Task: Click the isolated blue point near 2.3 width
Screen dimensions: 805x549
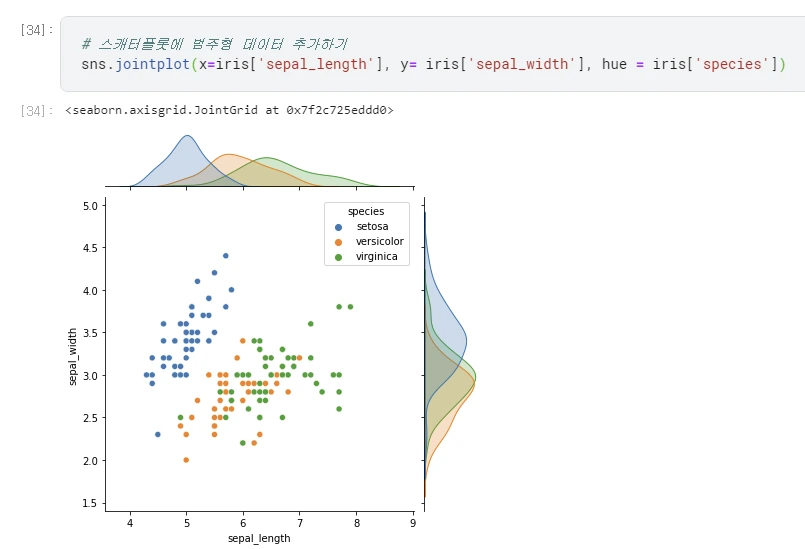Action: (x=158, y=434)
